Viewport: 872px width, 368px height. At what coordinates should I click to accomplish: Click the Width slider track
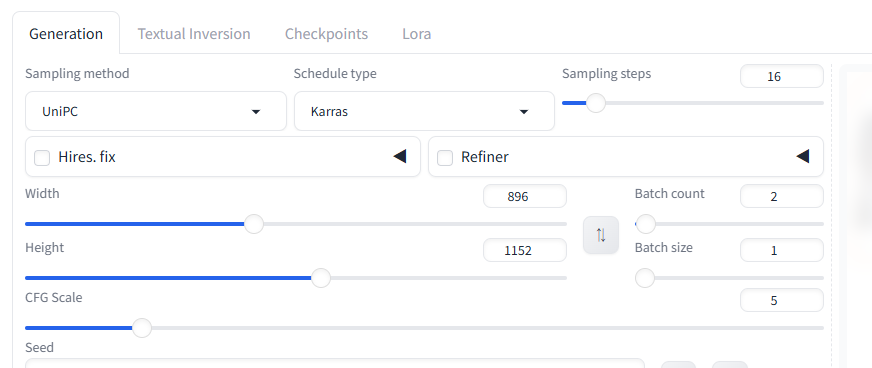click(x=296, y=224)
